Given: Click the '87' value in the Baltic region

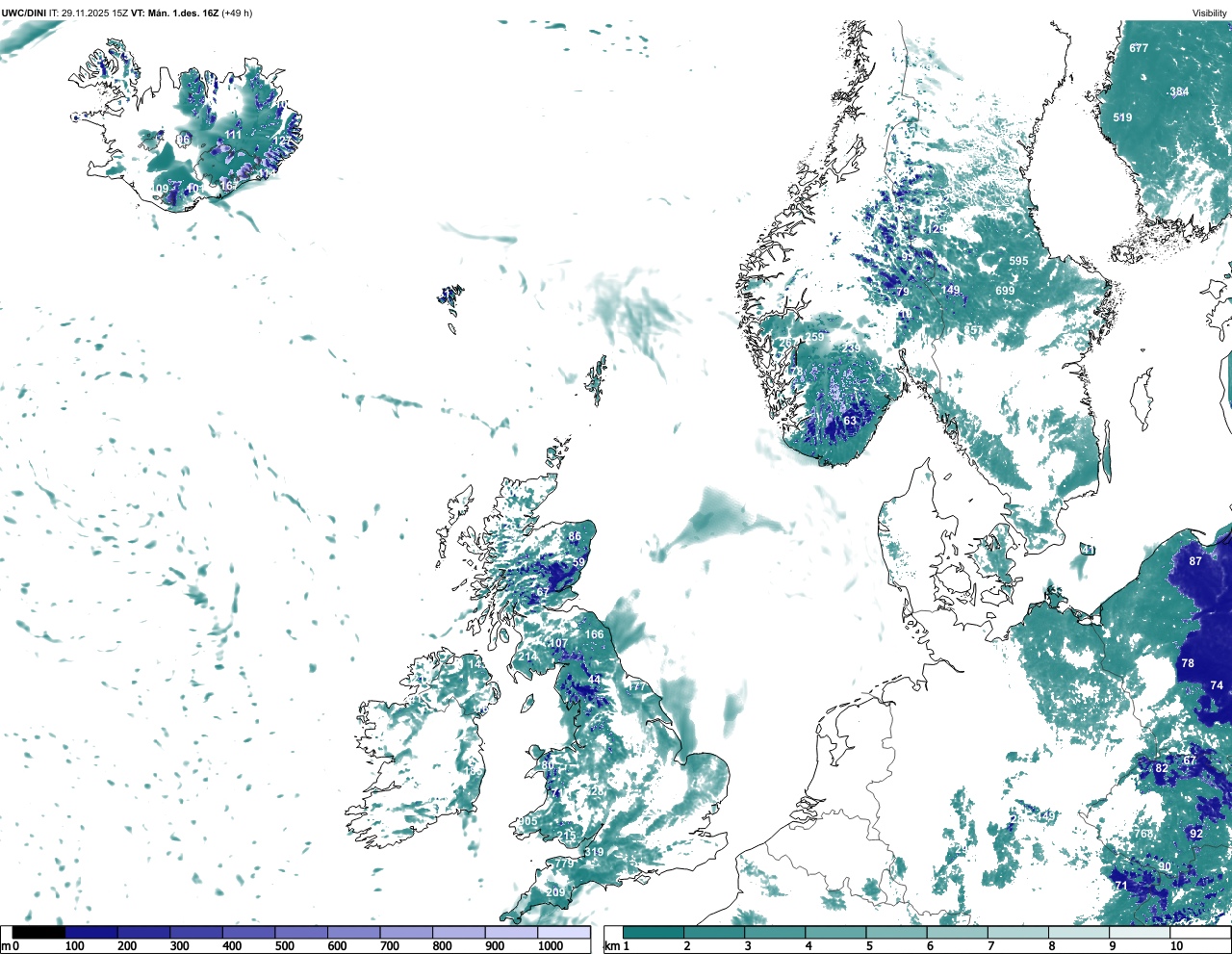Looking at the screenshot, I should tap(1195, 561).
